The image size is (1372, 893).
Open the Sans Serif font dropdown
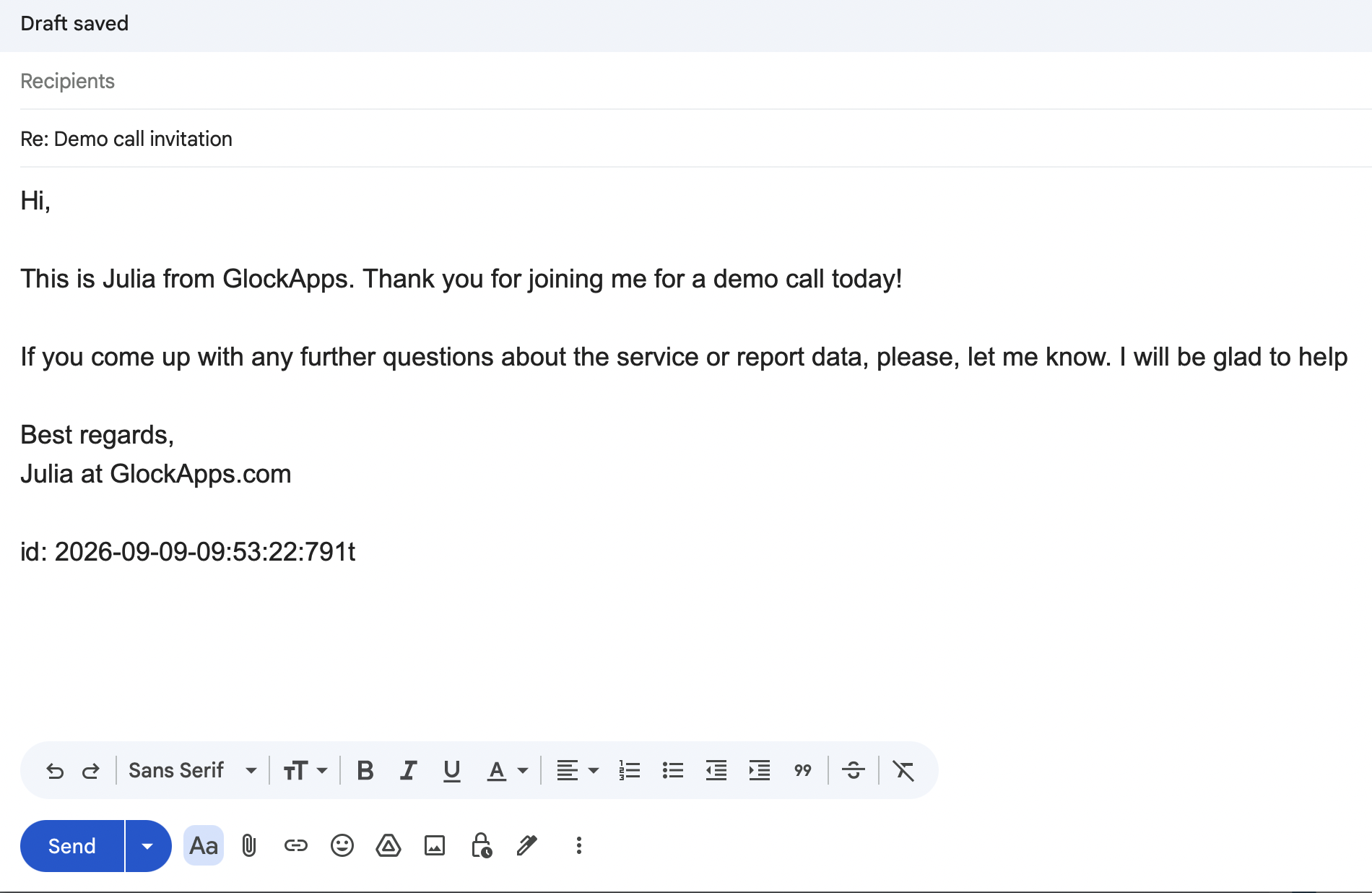(x=192, y=770)
